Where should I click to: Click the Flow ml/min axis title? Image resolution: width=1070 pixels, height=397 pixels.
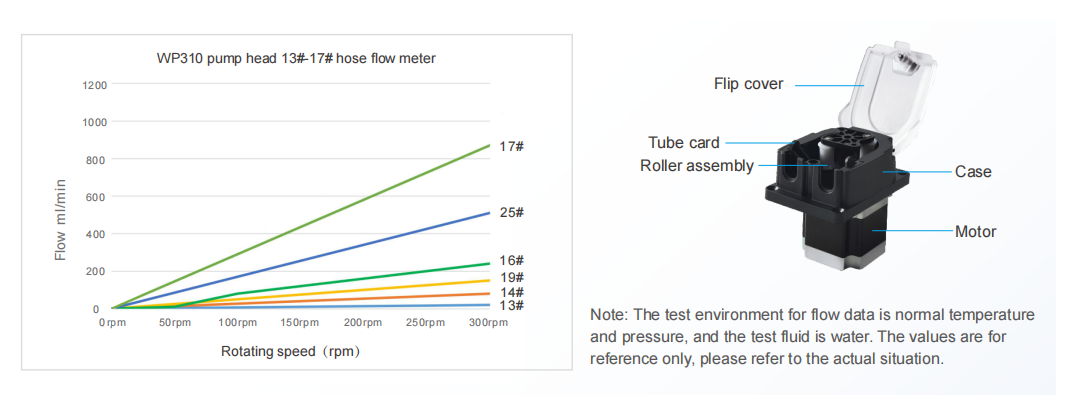[61, 222]
